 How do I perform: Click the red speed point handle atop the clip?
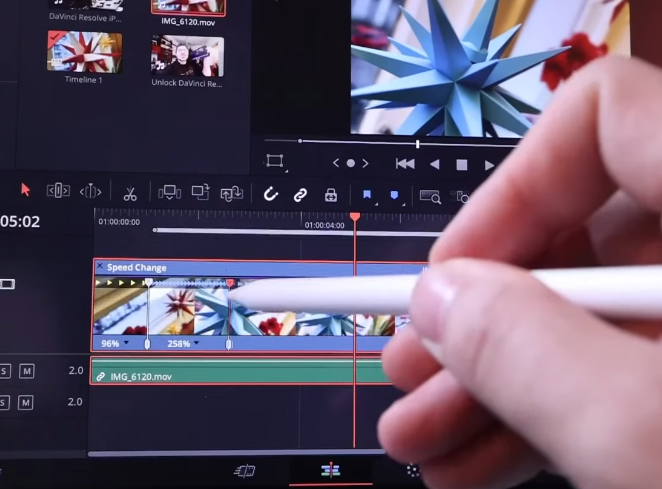coord(230,283)
